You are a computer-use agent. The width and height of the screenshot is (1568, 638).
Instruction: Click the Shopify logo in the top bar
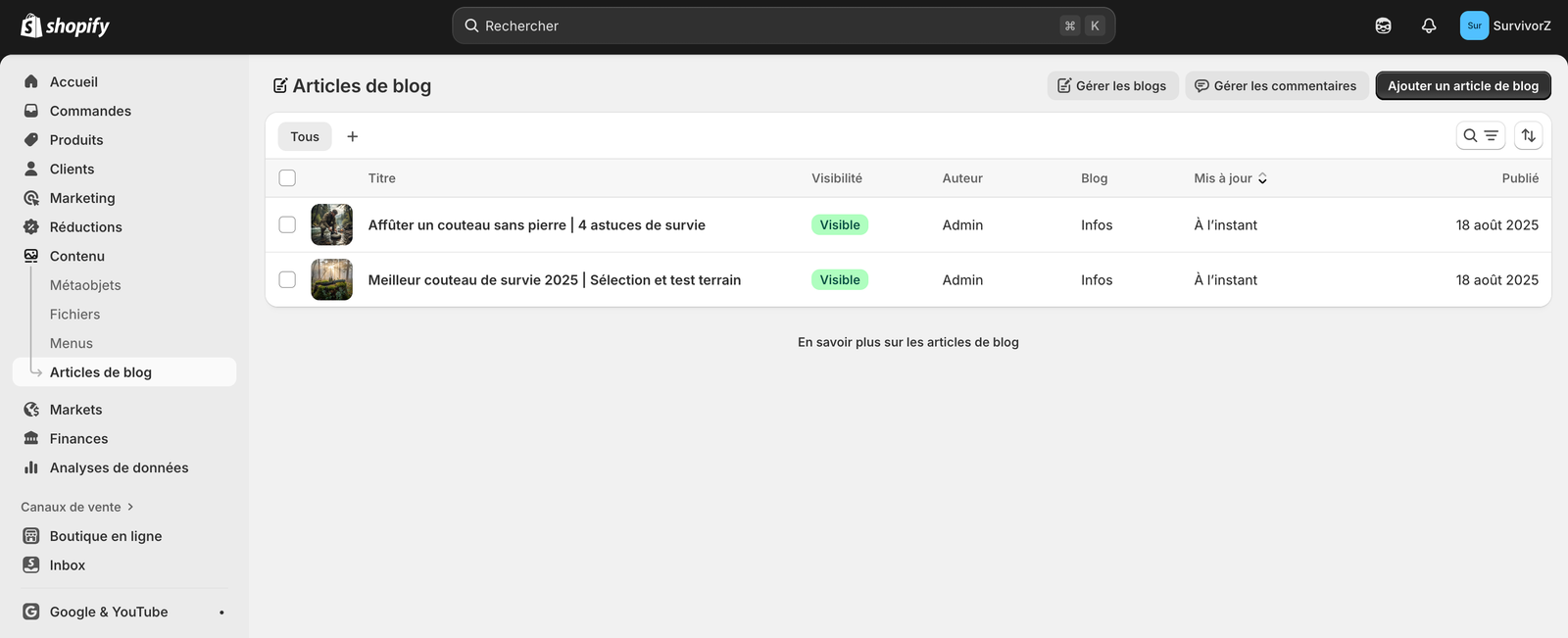(65, 26)
